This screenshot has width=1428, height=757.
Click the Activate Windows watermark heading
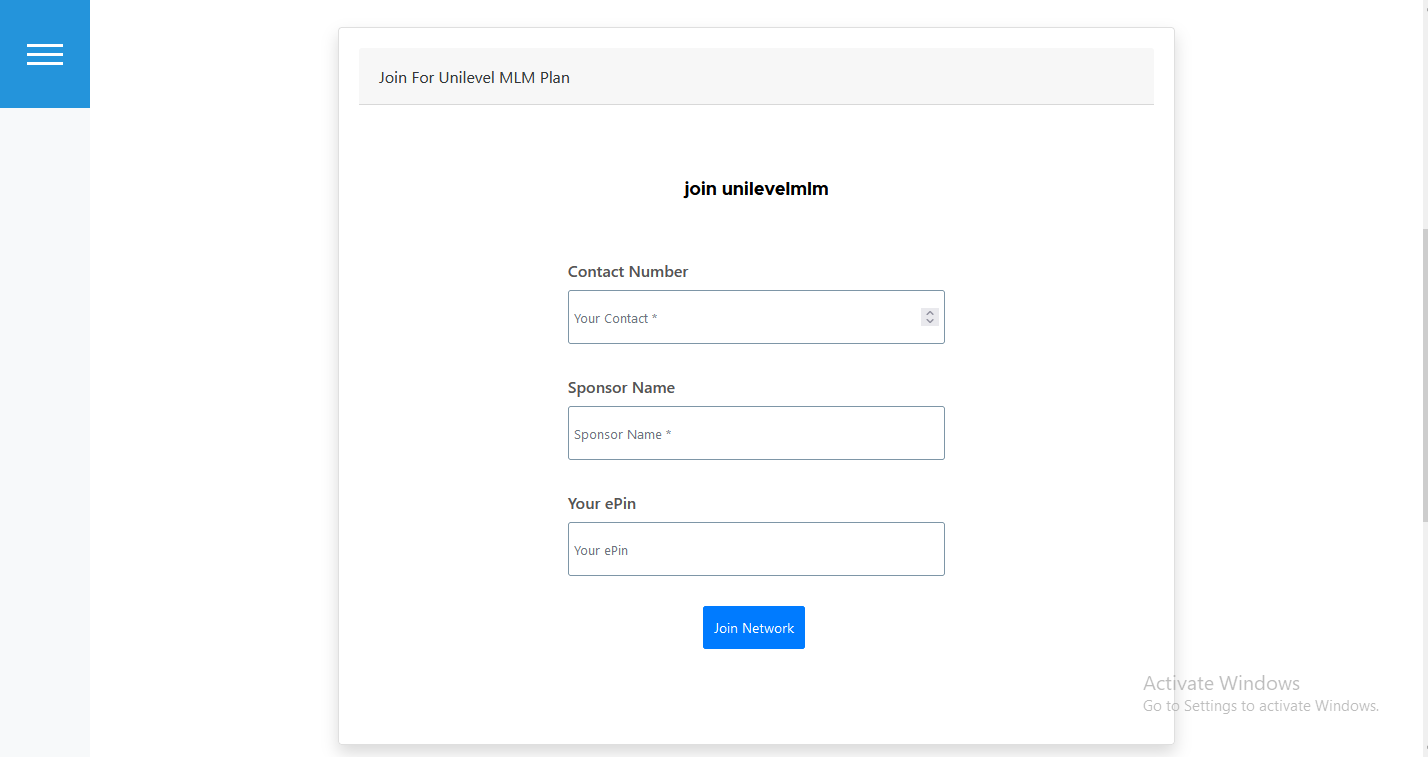coord(1221,684)
